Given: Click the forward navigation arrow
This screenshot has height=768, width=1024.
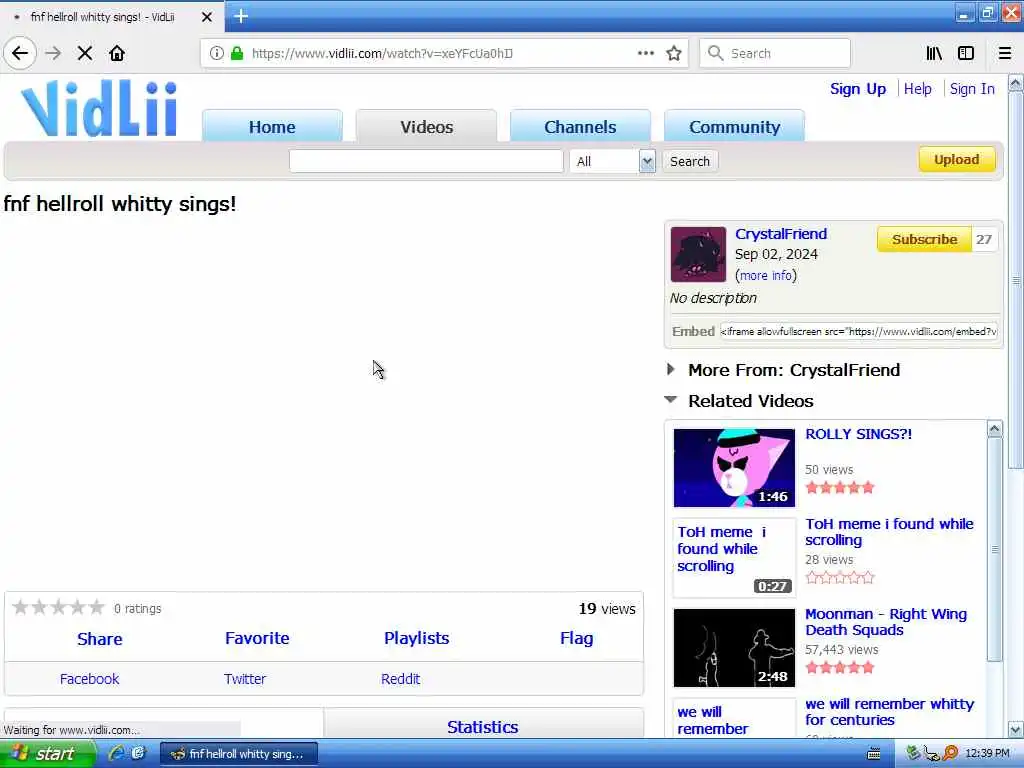Looking at the screenshot, I should tap(53, 53).
